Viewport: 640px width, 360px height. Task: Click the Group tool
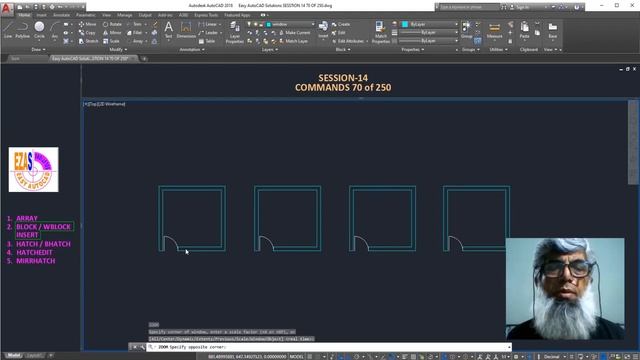[466, 30]
